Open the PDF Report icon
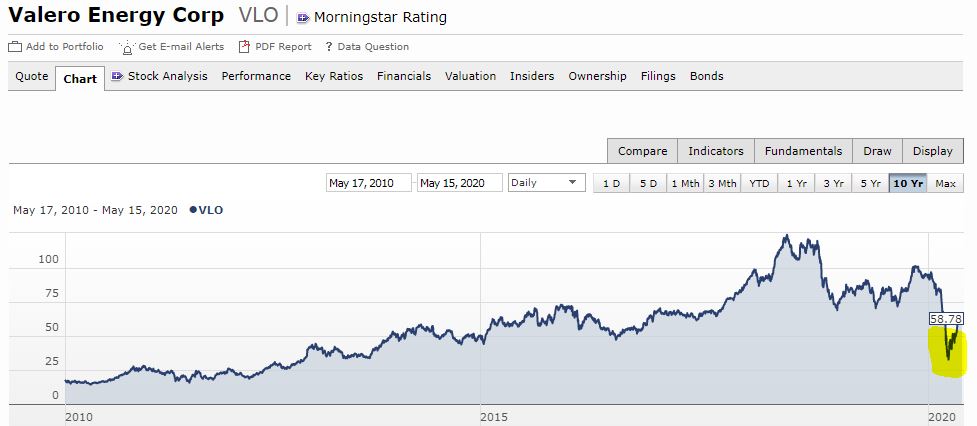This screenshot has width=977, height=426. 244,47
